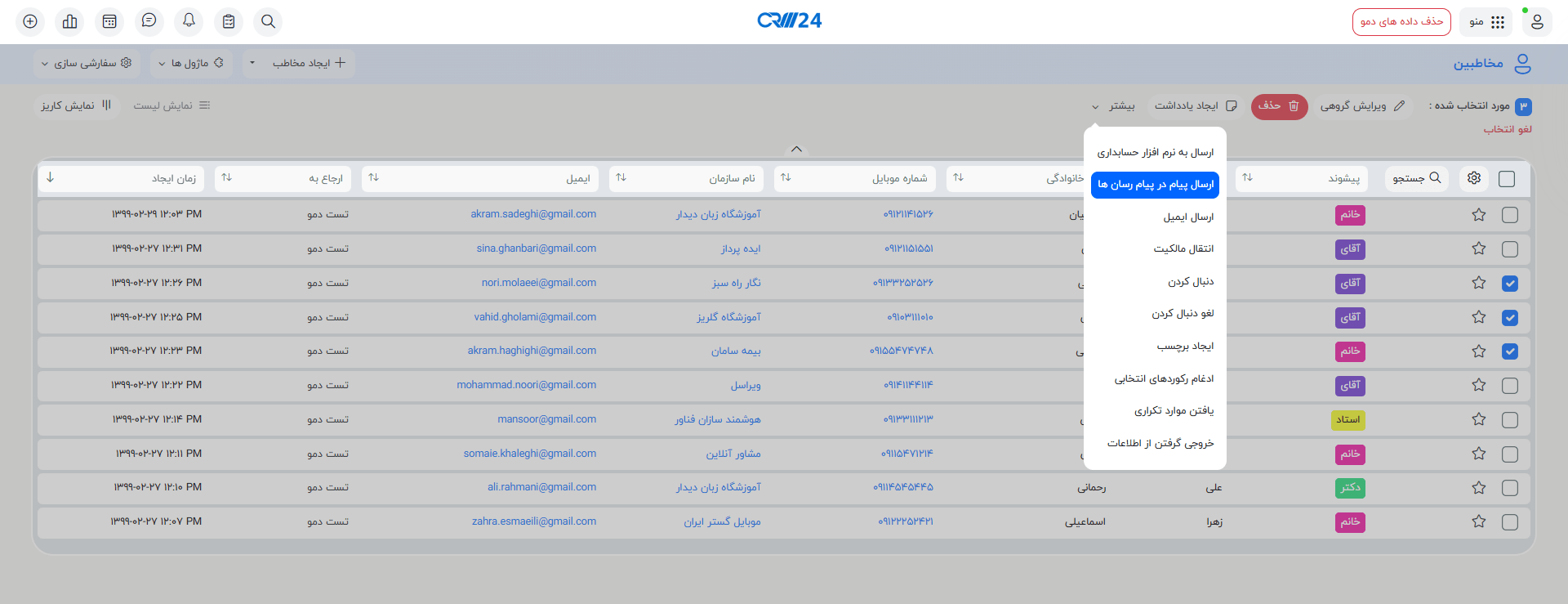Click the chat messages icon
The width and height of the screenshot is (1568, 604).
coord(149,21)
